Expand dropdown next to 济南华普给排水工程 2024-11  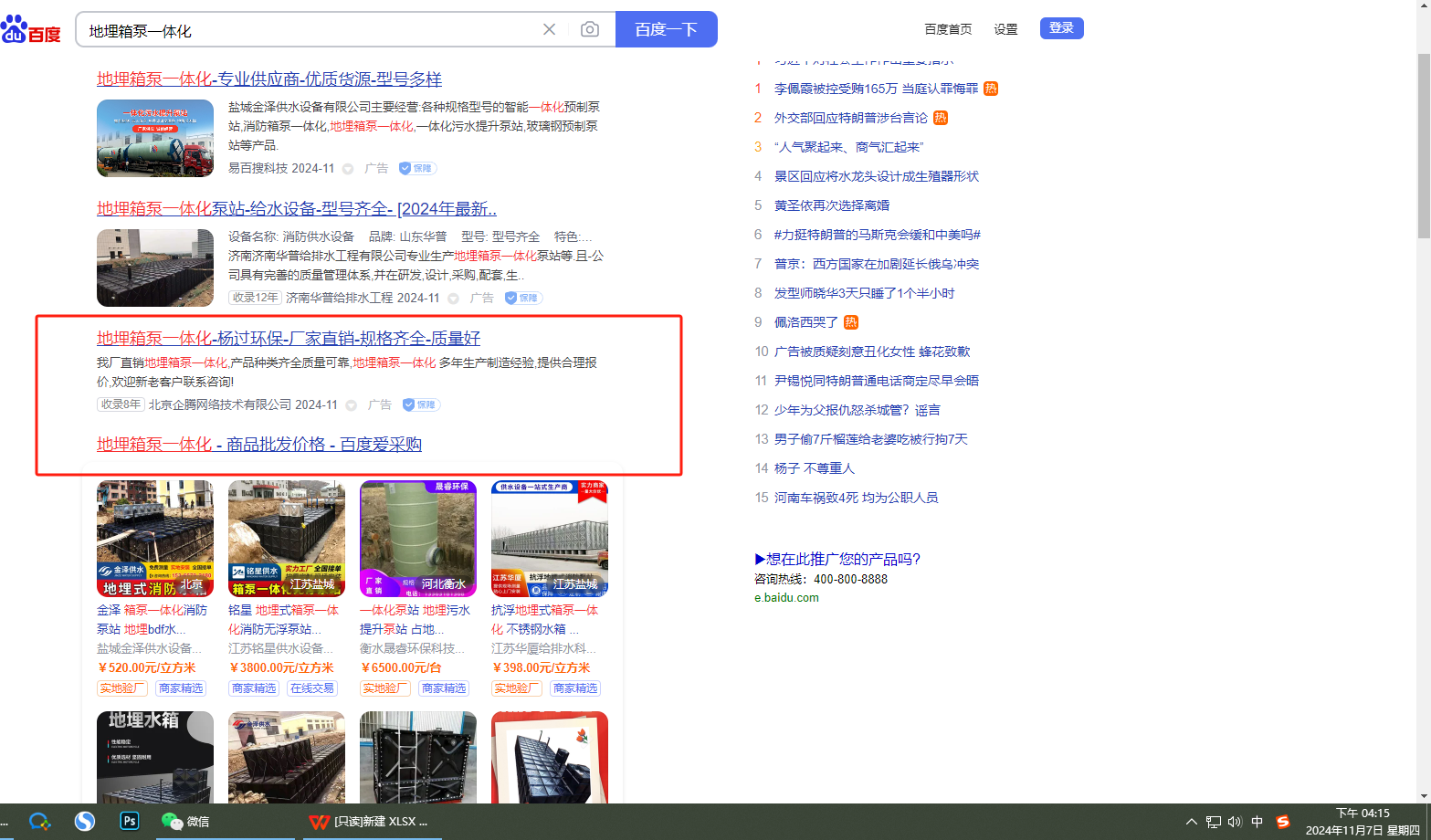pos(453,299)
